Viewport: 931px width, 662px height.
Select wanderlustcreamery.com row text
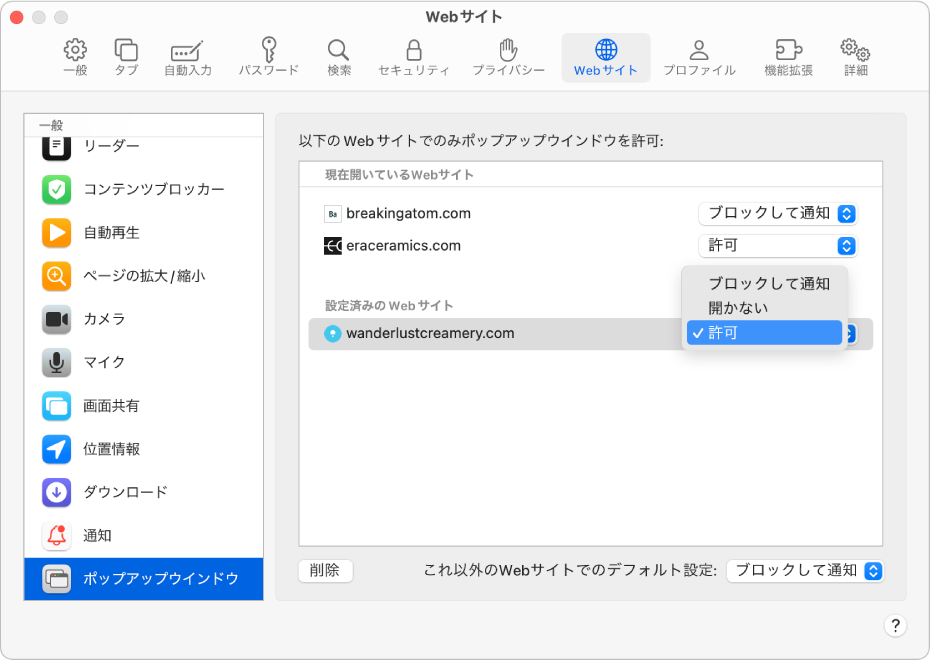tap(430, 334)
